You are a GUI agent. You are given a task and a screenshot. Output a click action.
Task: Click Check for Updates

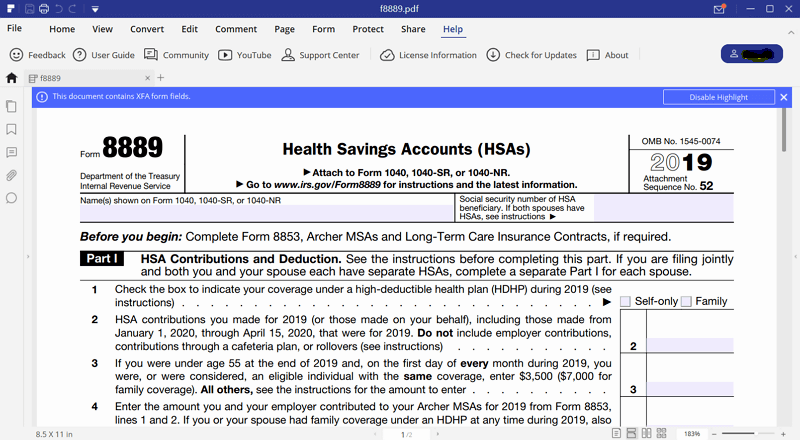pyautogui.click(x=531, y=55)
